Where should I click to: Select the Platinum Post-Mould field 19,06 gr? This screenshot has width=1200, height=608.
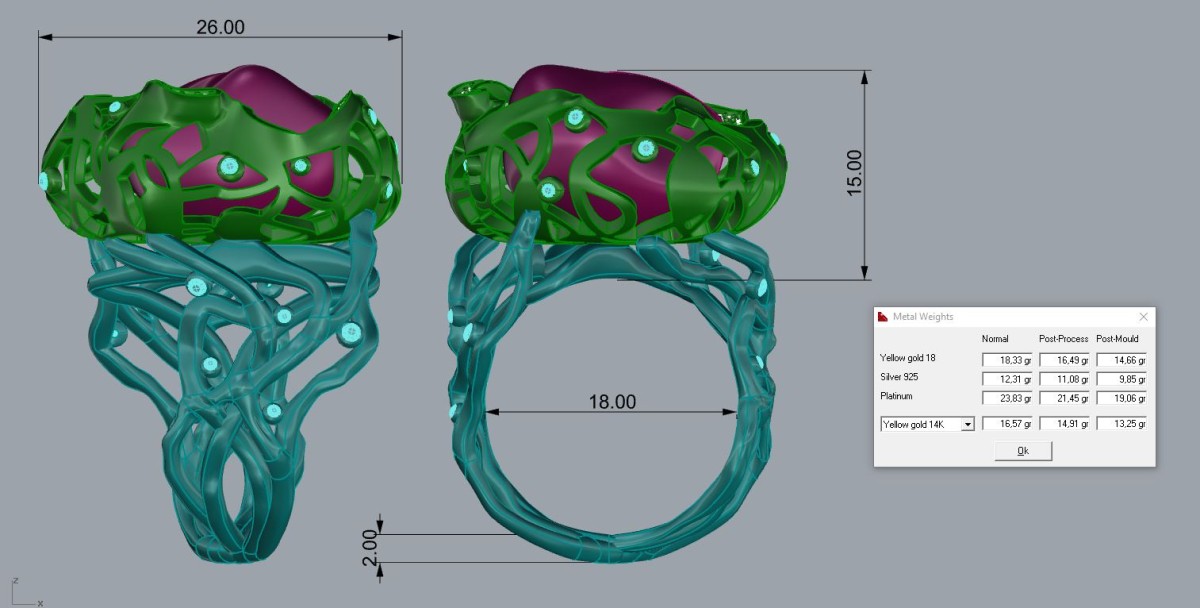coord(1121,397)
